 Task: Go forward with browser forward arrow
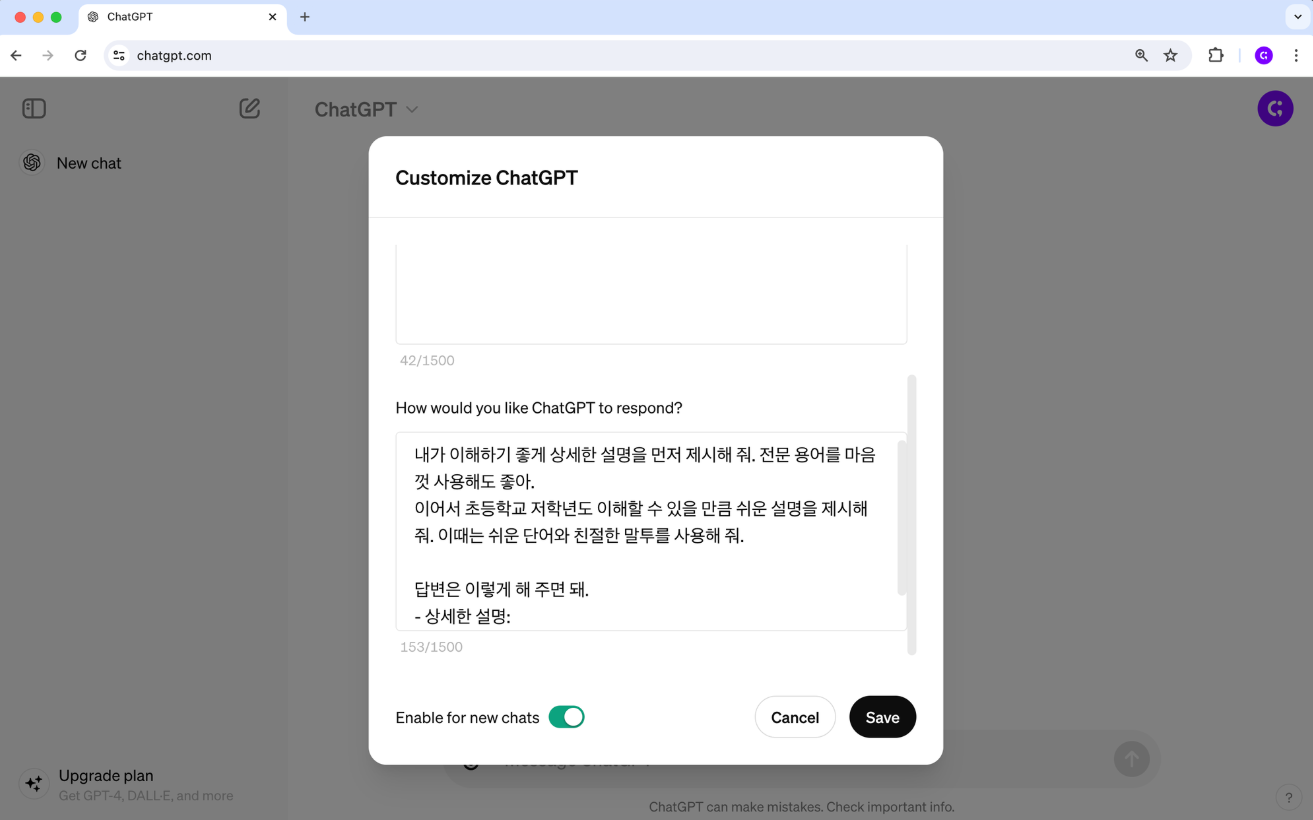point(48,56)
